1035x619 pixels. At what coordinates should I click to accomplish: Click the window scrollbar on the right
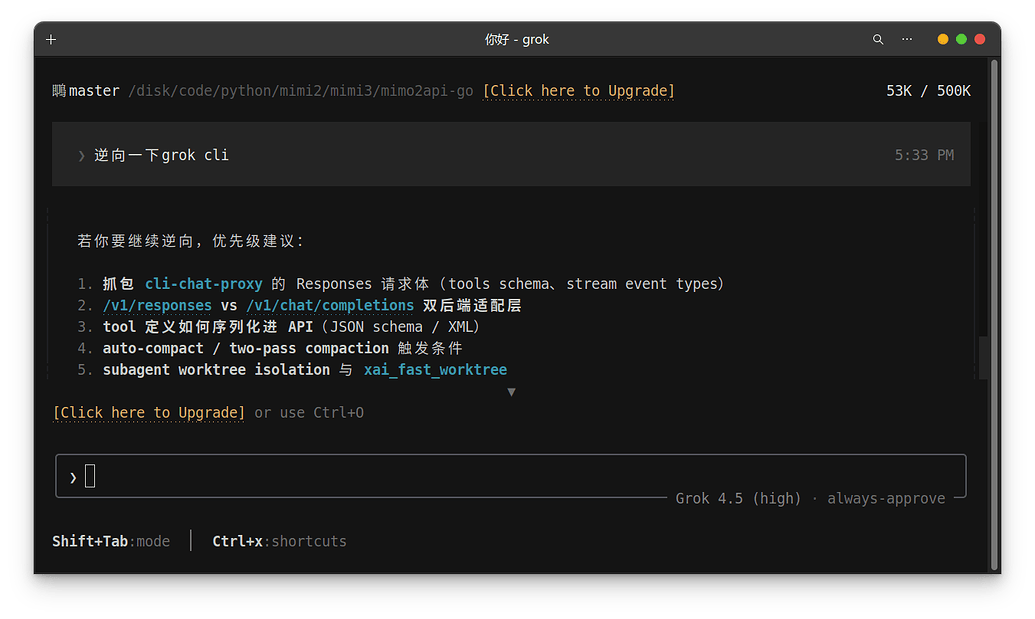tap(994, 314)
